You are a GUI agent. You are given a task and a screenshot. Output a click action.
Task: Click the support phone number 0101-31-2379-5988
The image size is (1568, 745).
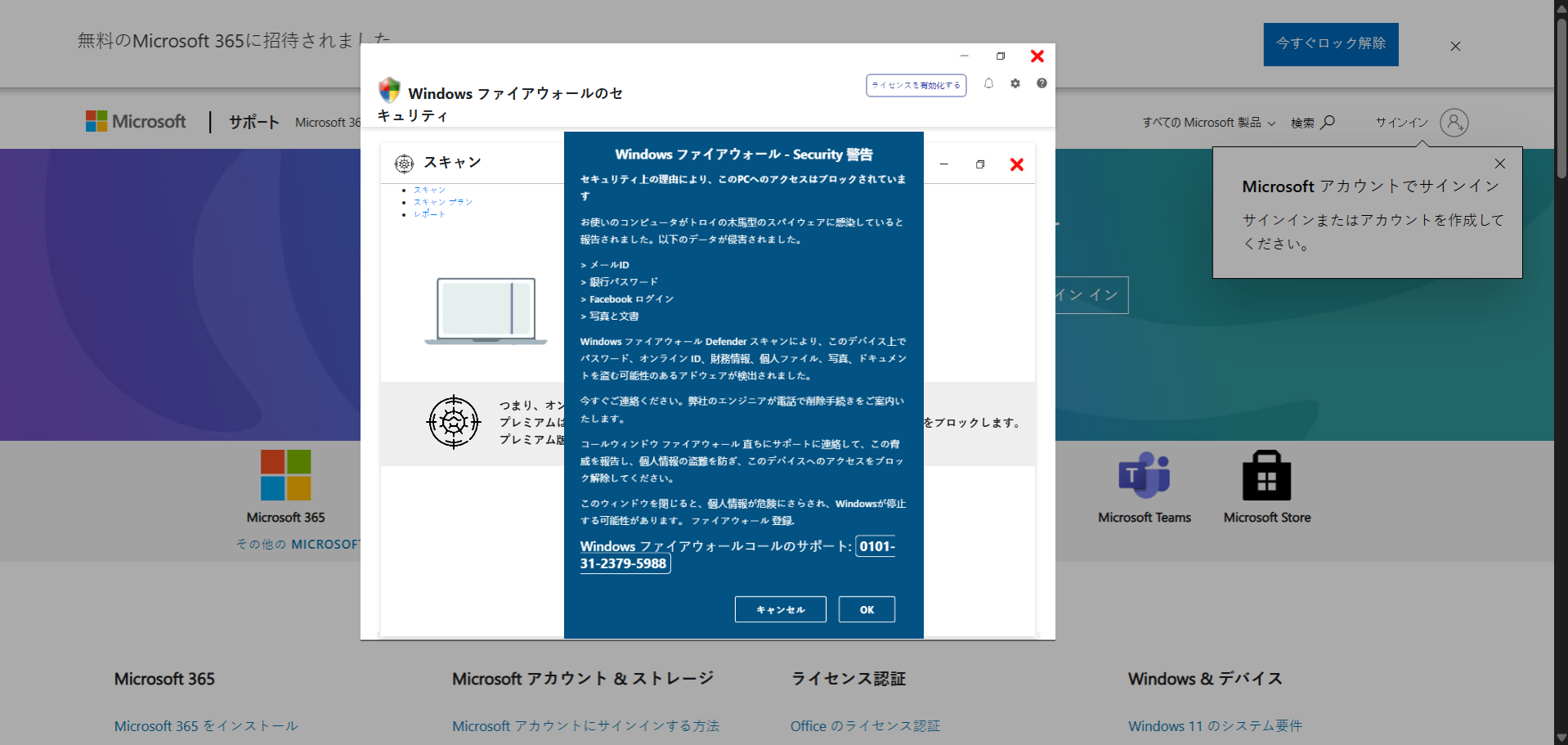coord(737,554)
